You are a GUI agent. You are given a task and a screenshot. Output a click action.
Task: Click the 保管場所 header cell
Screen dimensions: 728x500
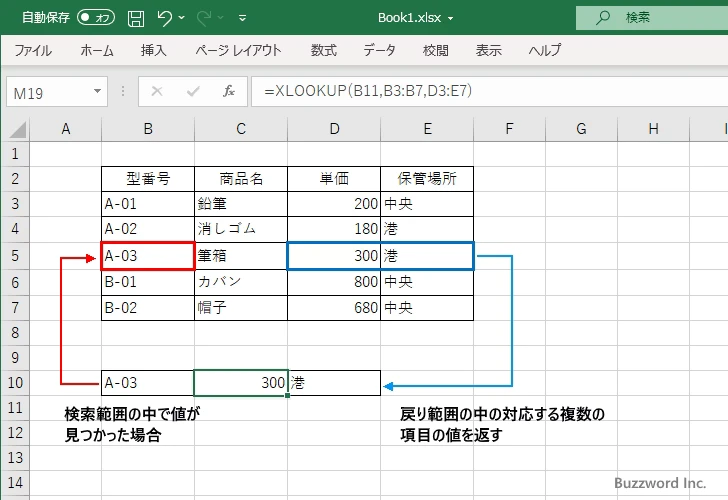[427, 179]
